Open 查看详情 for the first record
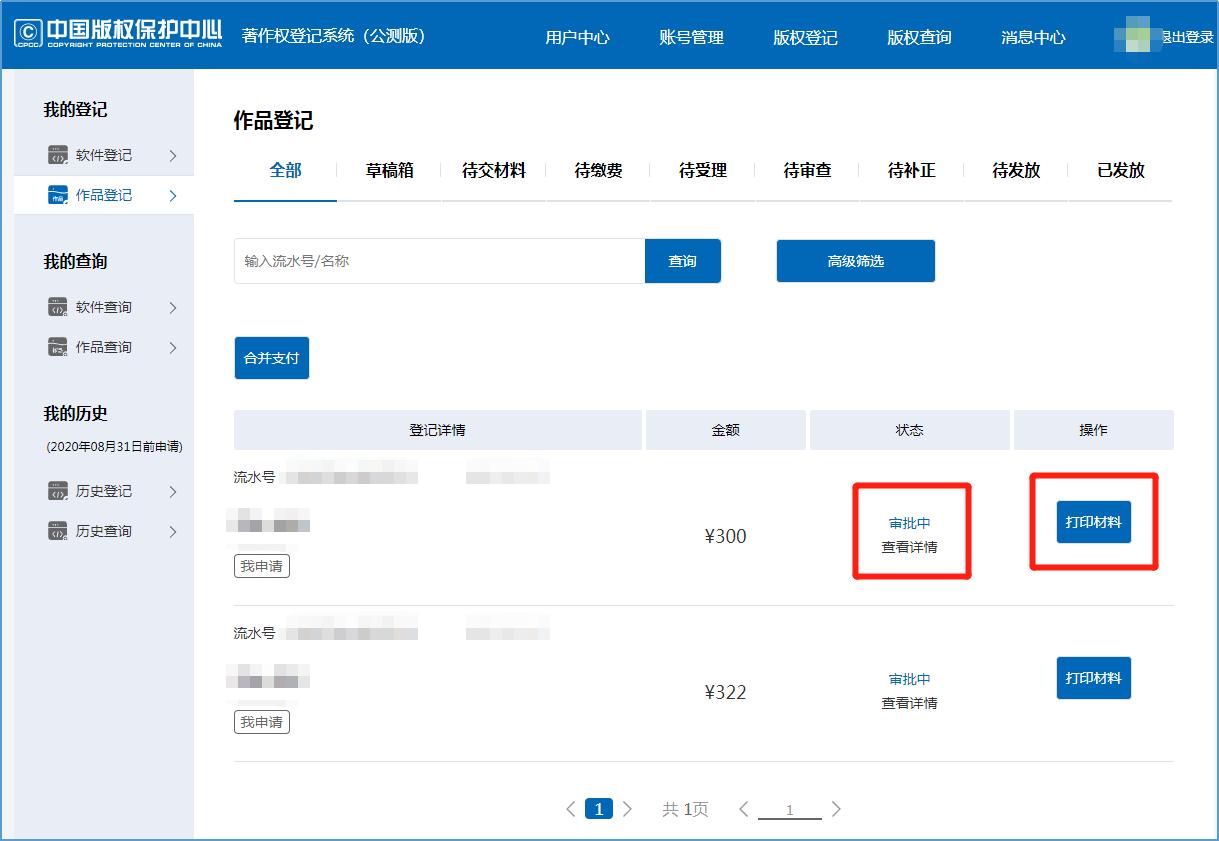Viewport: 1219px width, 841px height. click(910, 548)
